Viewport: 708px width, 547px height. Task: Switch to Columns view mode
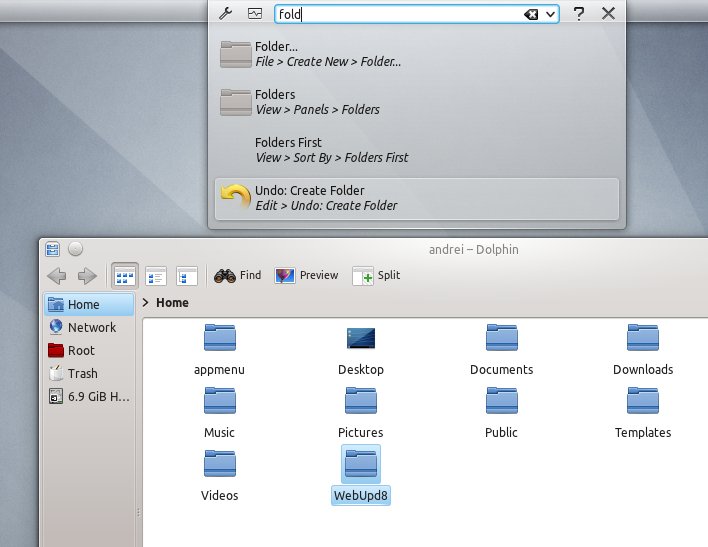click(185, 275)
